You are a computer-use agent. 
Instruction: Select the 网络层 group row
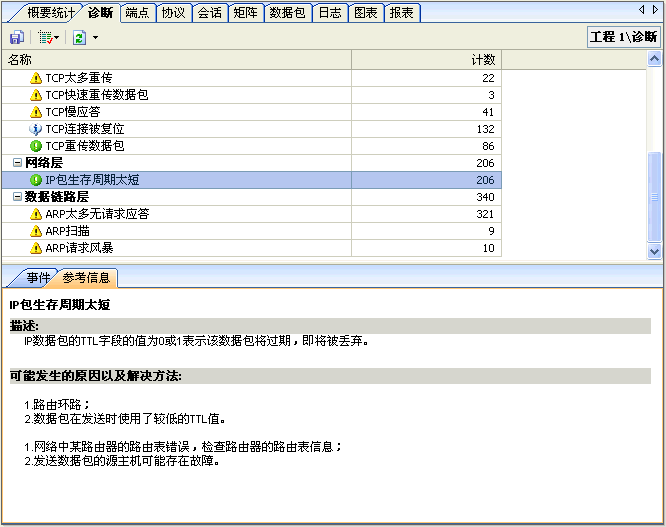tap(251, 163)
